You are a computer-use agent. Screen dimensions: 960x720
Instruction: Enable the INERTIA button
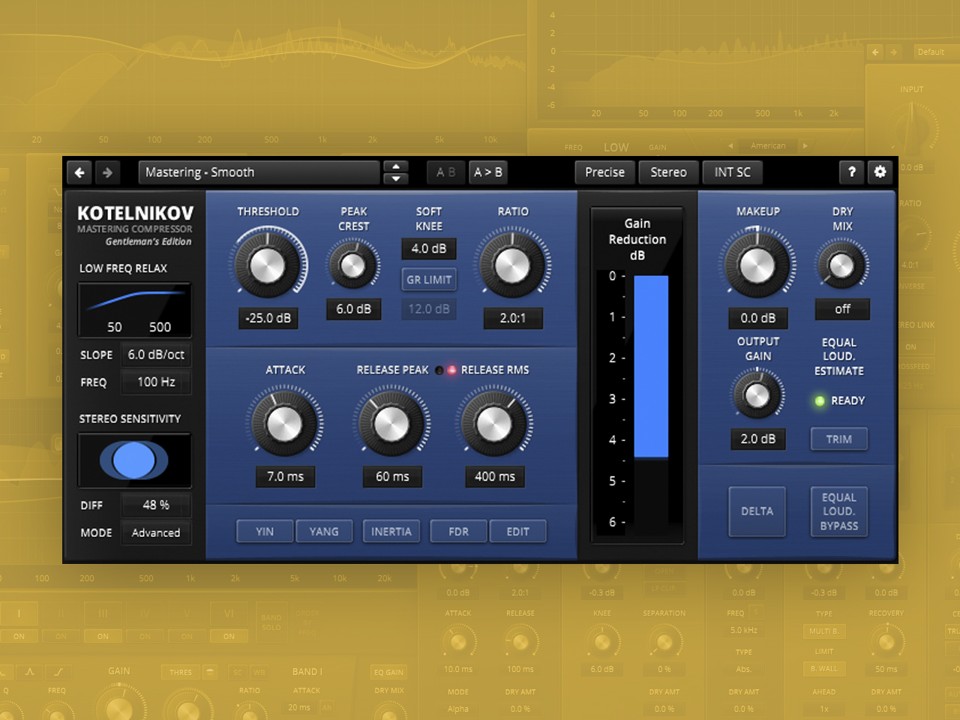pos(391,531)
